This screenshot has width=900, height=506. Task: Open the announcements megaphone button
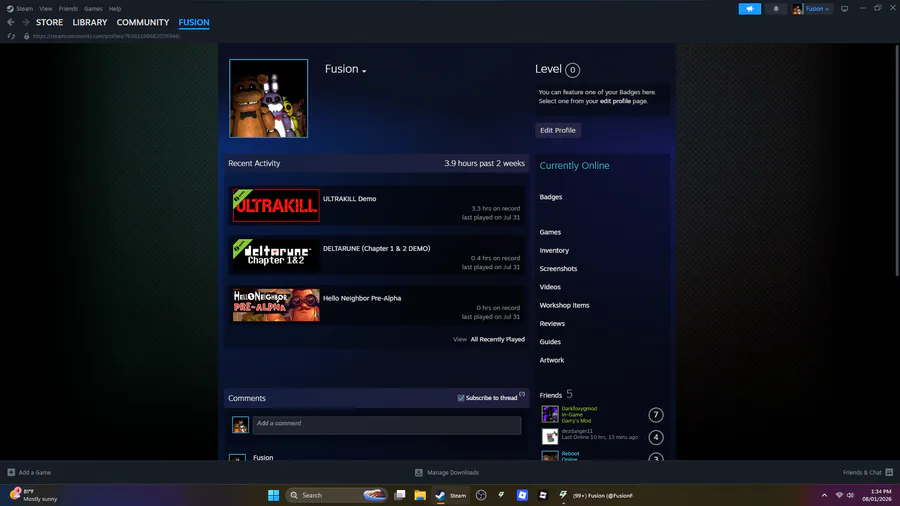(750, 9)
